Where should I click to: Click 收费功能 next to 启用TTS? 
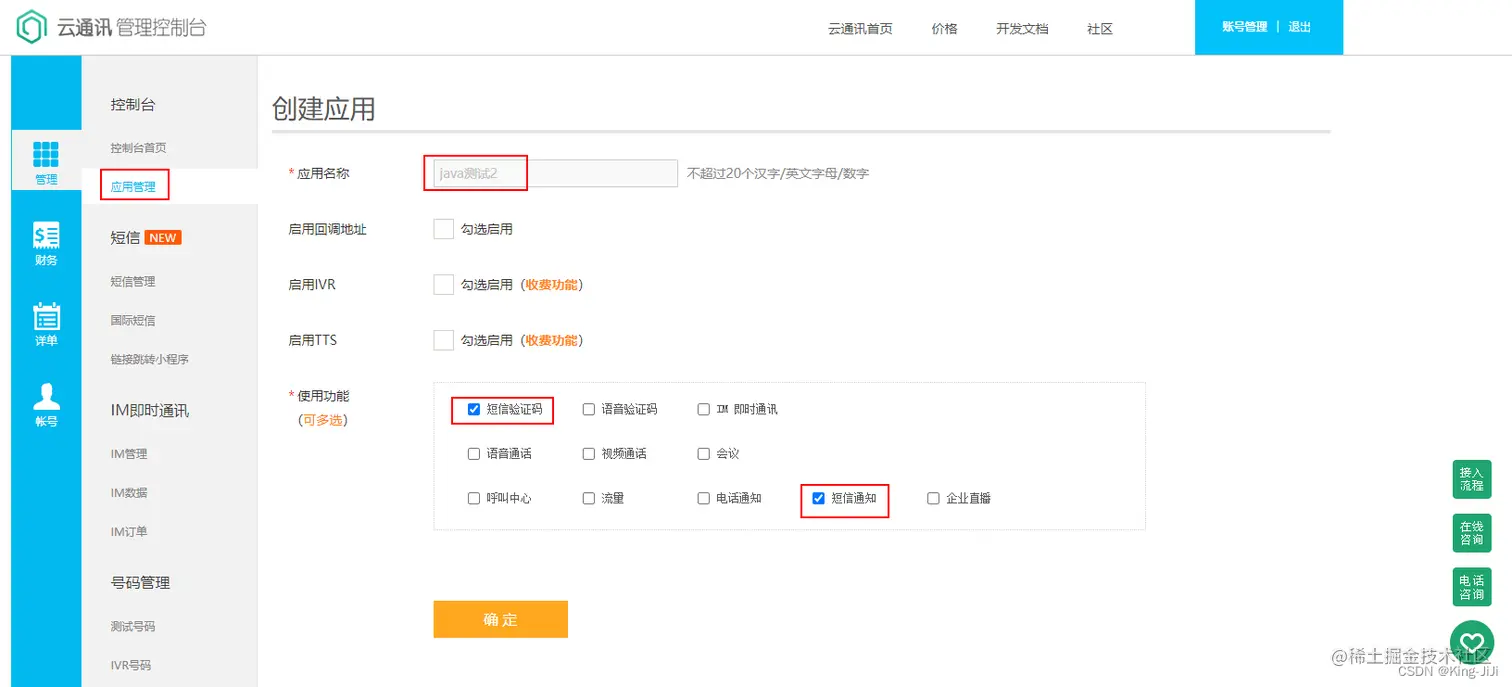(551, 340)
